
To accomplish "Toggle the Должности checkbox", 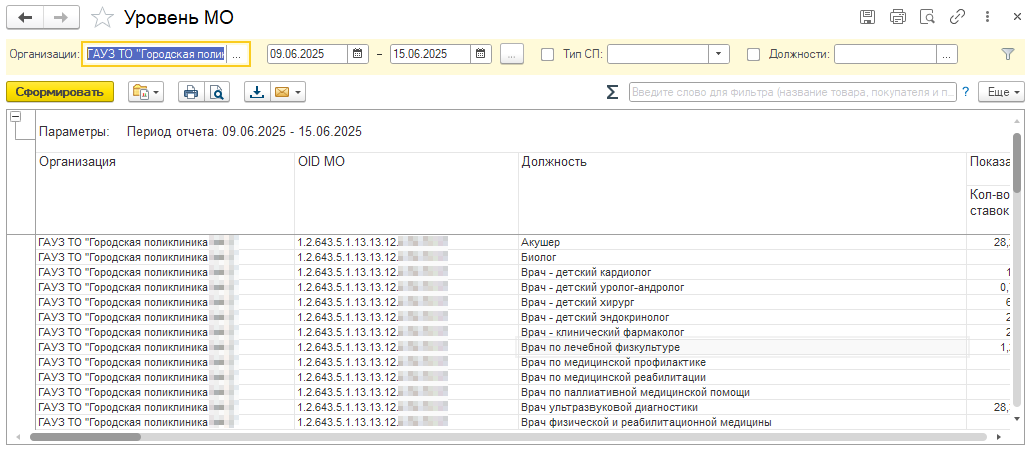I will point(754,54).
